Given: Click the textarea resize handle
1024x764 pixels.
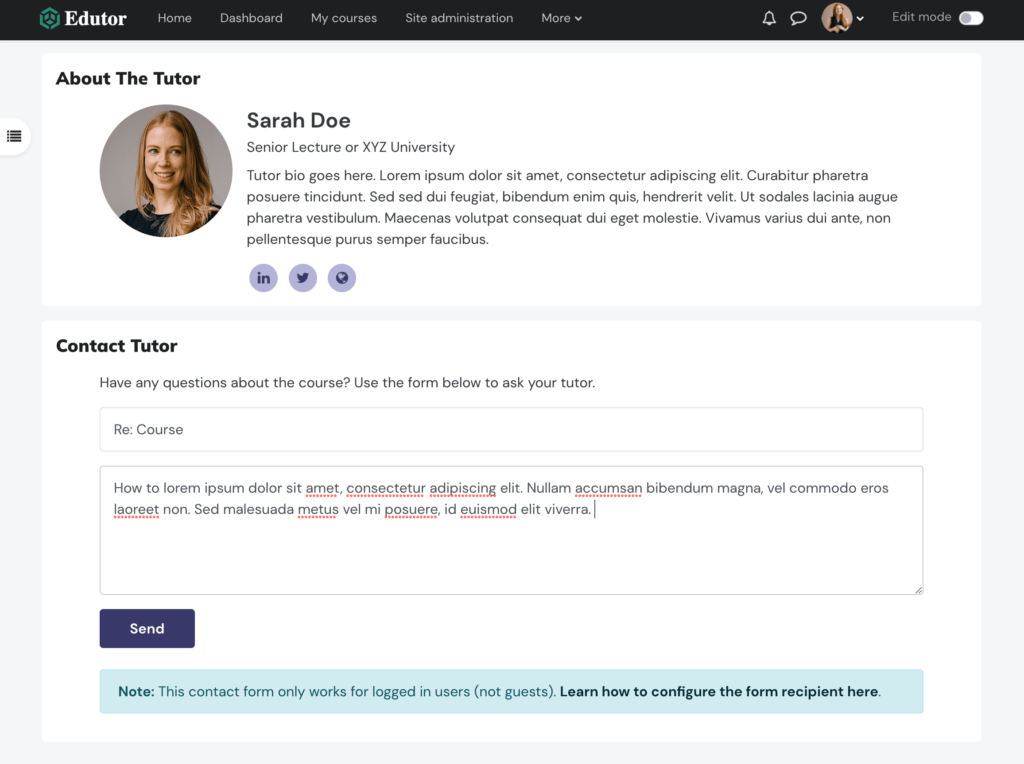Looking at the screenshot, I should [918, 591].
